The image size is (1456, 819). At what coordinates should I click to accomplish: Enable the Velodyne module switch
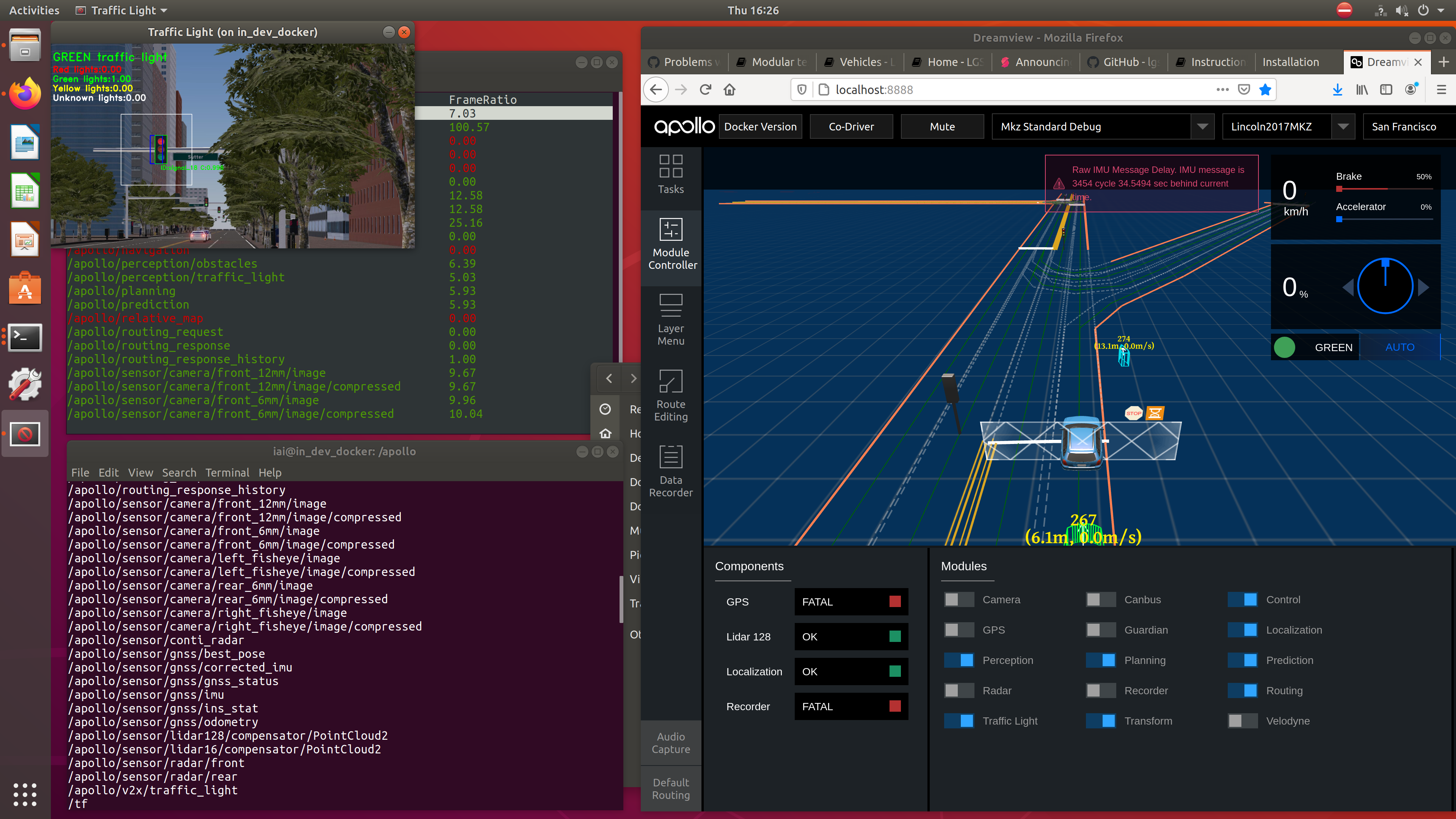pyautogui.click(x=1243, y=721)
